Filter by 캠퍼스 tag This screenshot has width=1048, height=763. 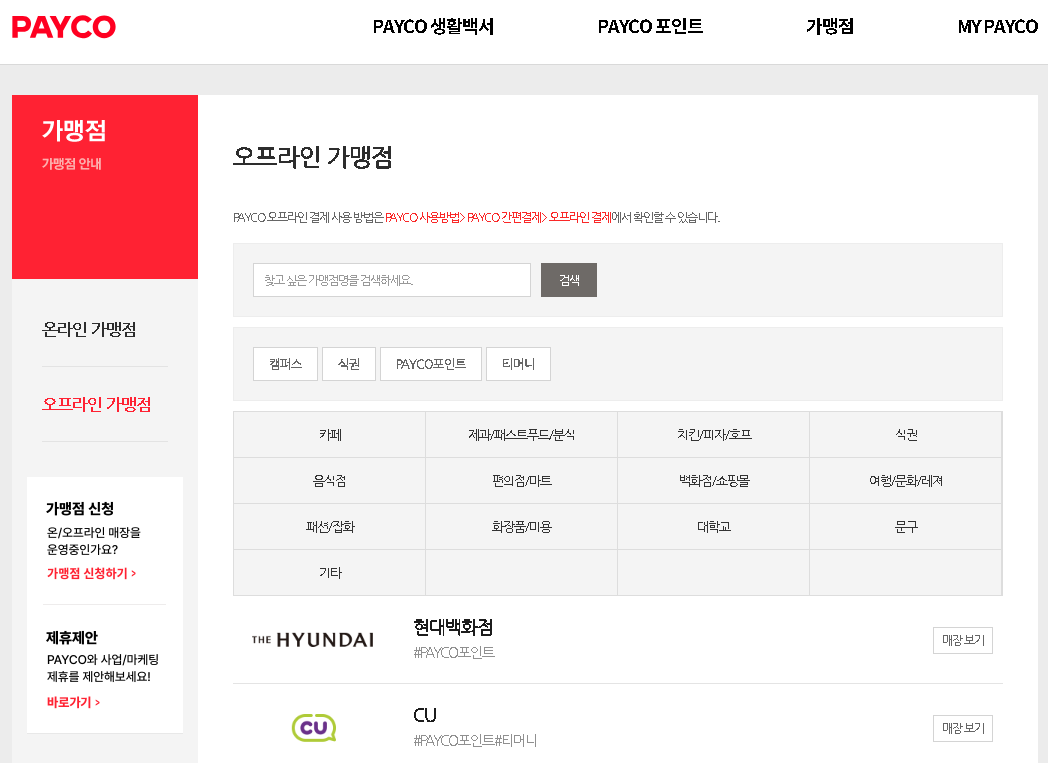(285, 364)
